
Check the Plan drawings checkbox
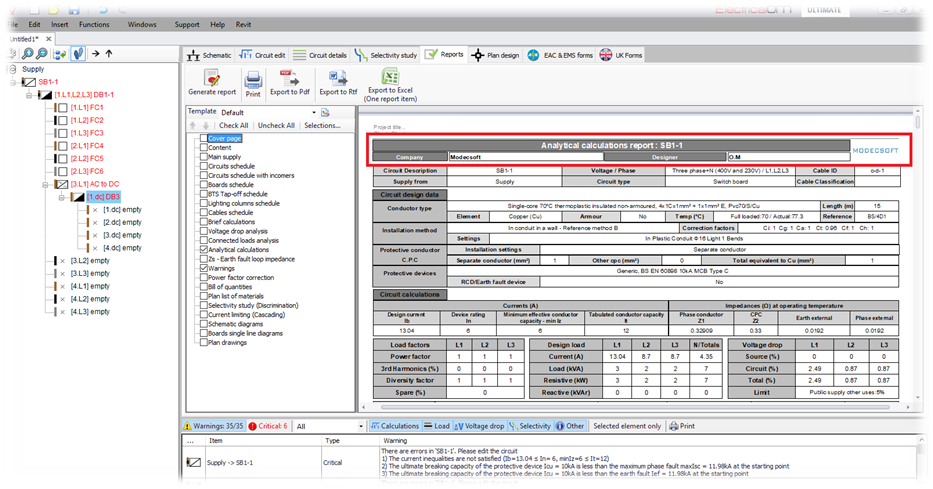(203, 343)
